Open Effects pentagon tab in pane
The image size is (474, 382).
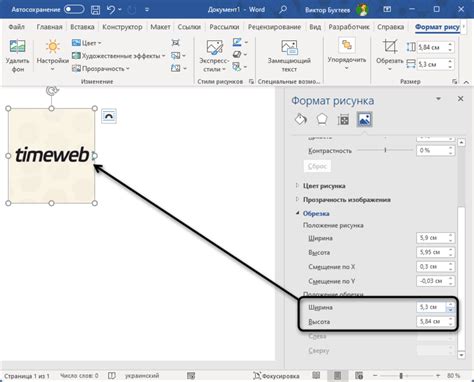[322, 119]
